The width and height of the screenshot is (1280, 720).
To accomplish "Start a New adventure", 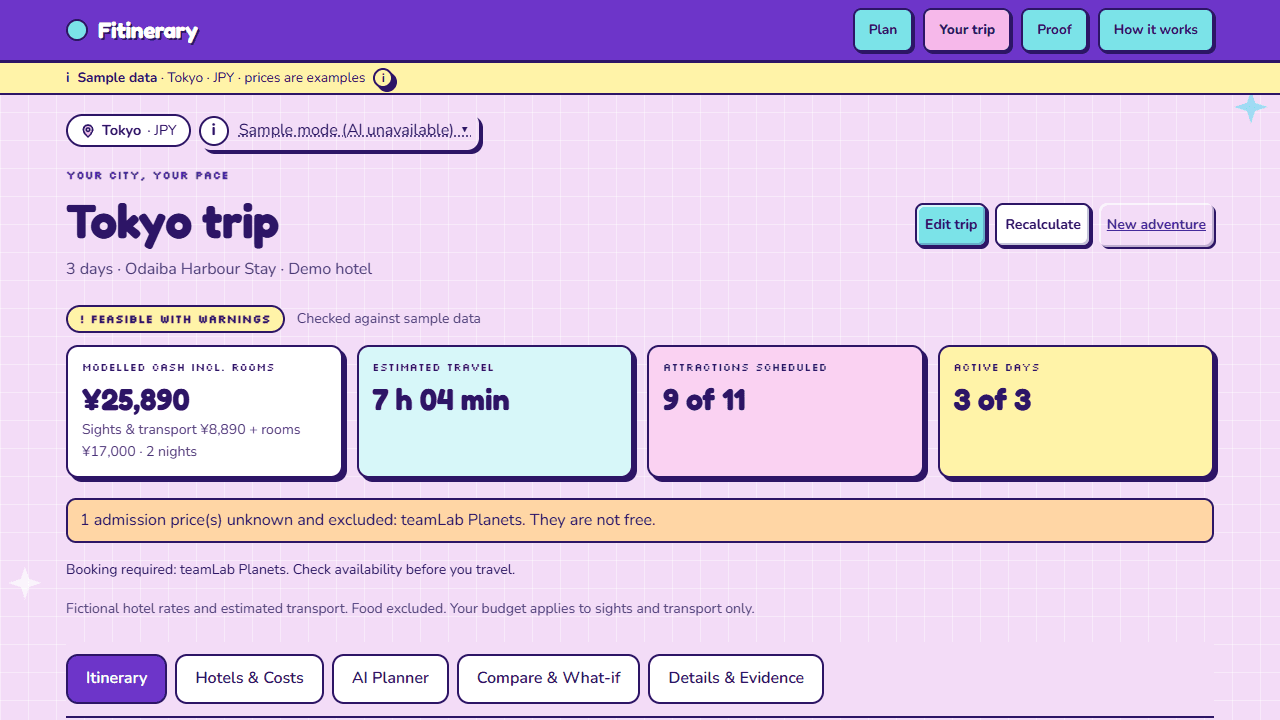I will [1156, 225].
